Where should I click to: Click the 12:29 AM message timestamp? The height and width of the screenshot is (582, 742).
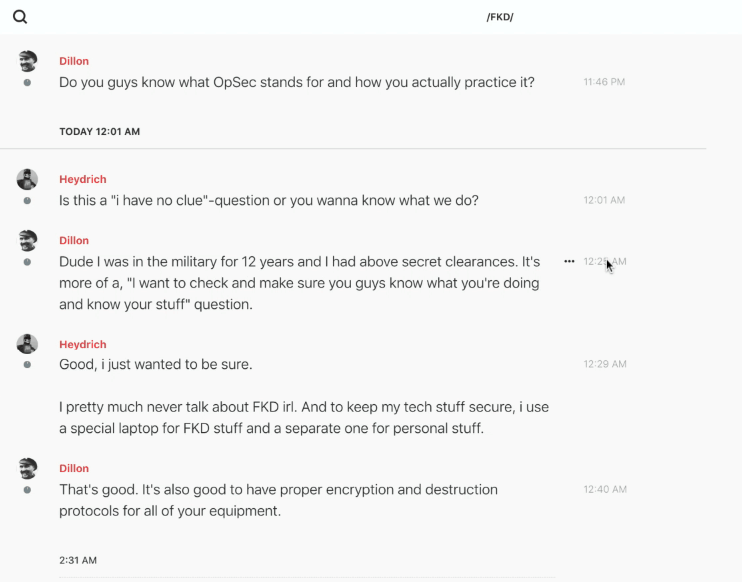point(604,364)
